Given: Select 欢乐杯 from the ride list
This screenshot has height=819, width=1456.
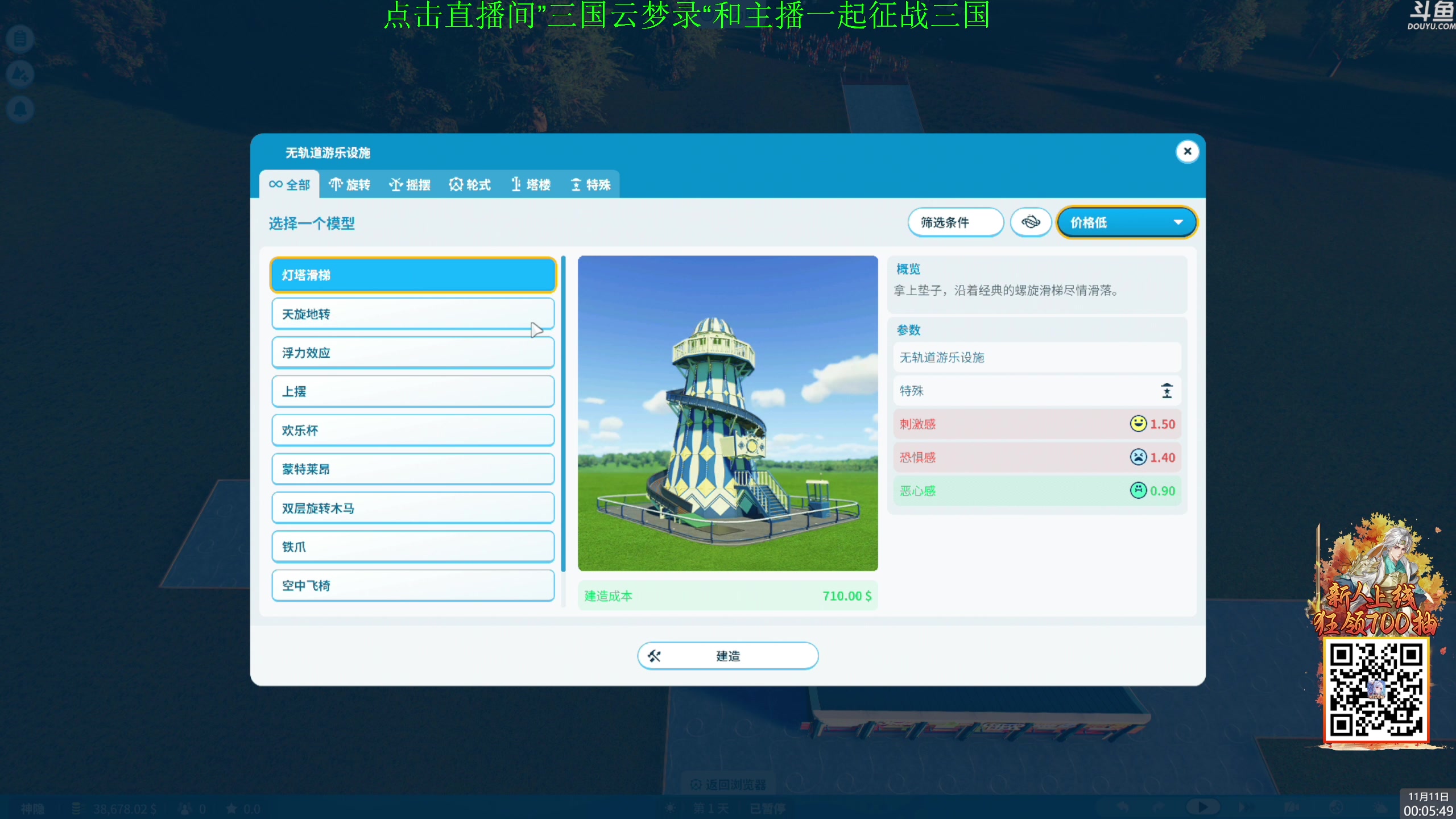Looking at the screenshot, I should point(412,430).
